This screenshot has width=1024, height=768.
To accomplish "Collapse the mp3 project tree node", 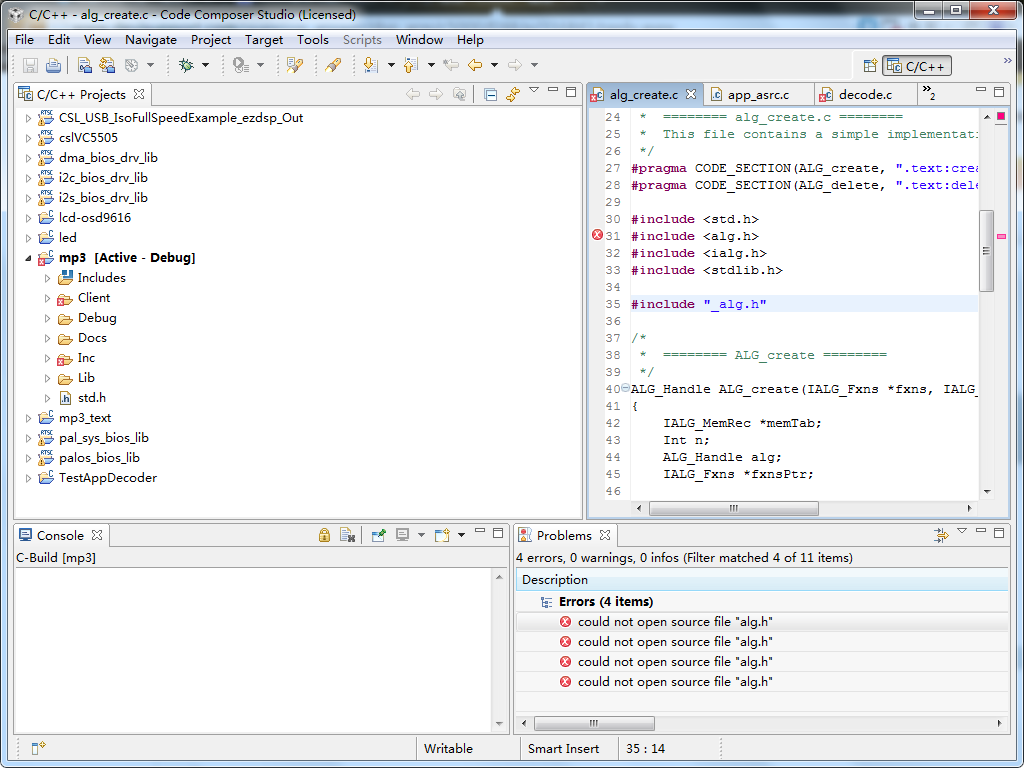I will click(x=28, y=258).
